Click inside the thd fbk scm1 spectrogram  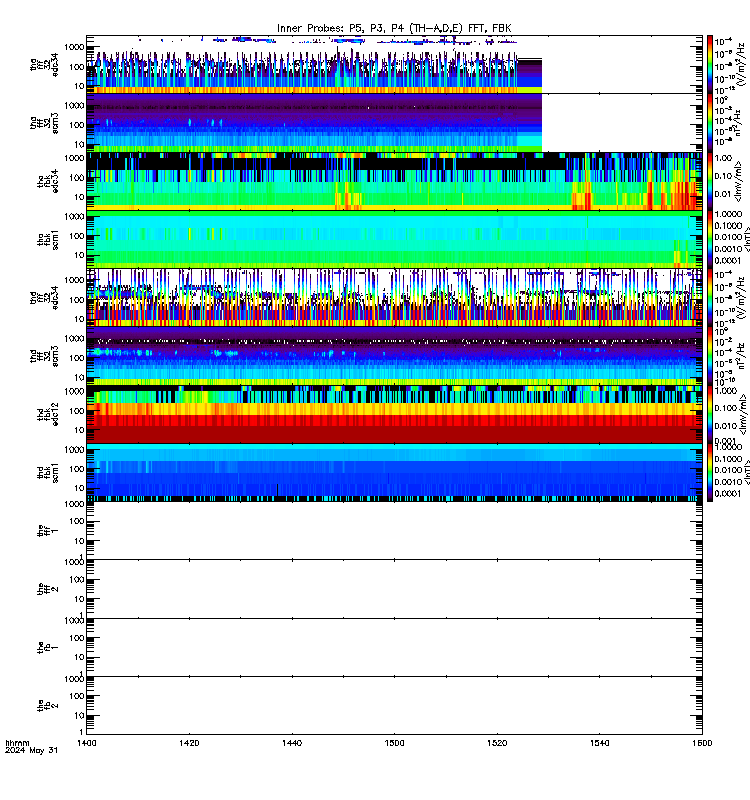point(394,472)
